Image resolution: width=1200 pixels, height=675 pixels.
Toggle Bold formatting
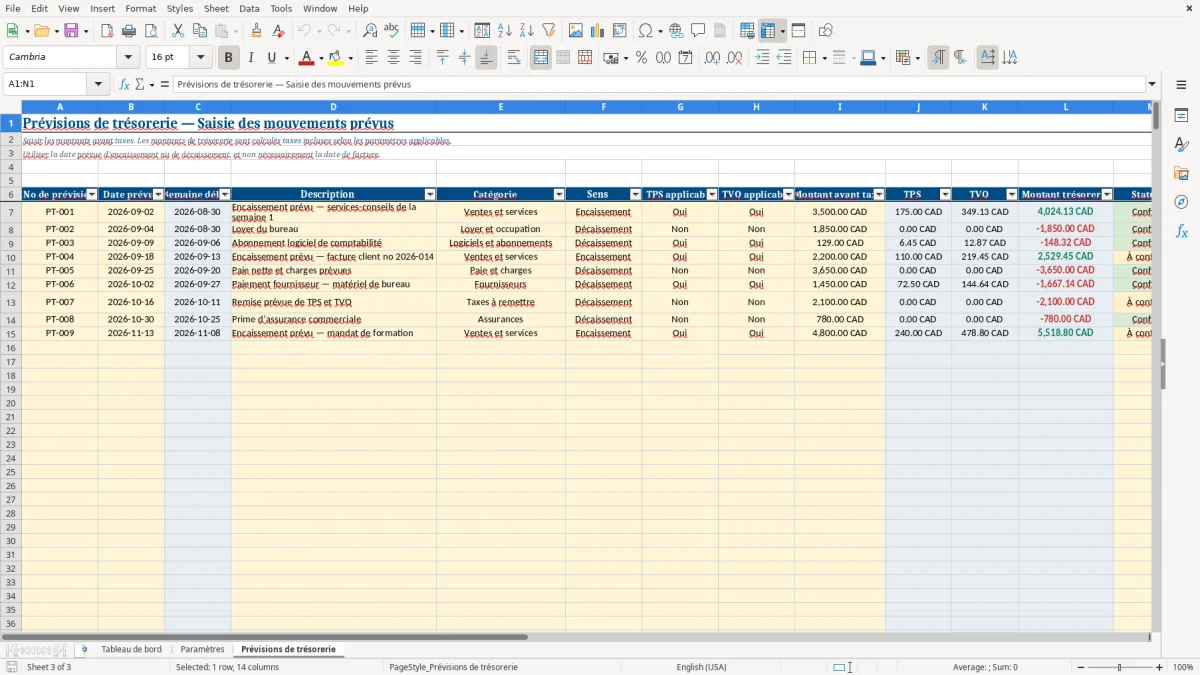click(x=229, y=58)
